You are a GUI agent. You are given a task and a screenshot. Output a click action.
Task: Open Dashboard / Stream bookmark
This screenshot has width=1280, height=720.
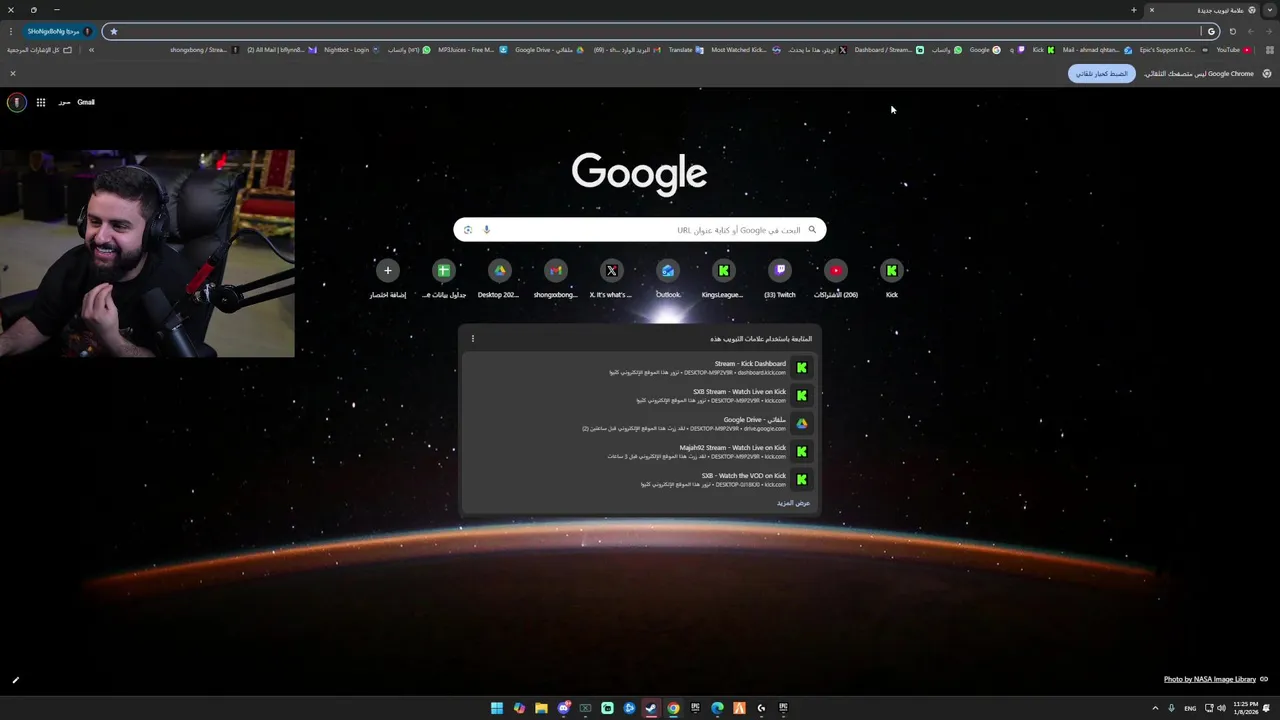point(889,50)
